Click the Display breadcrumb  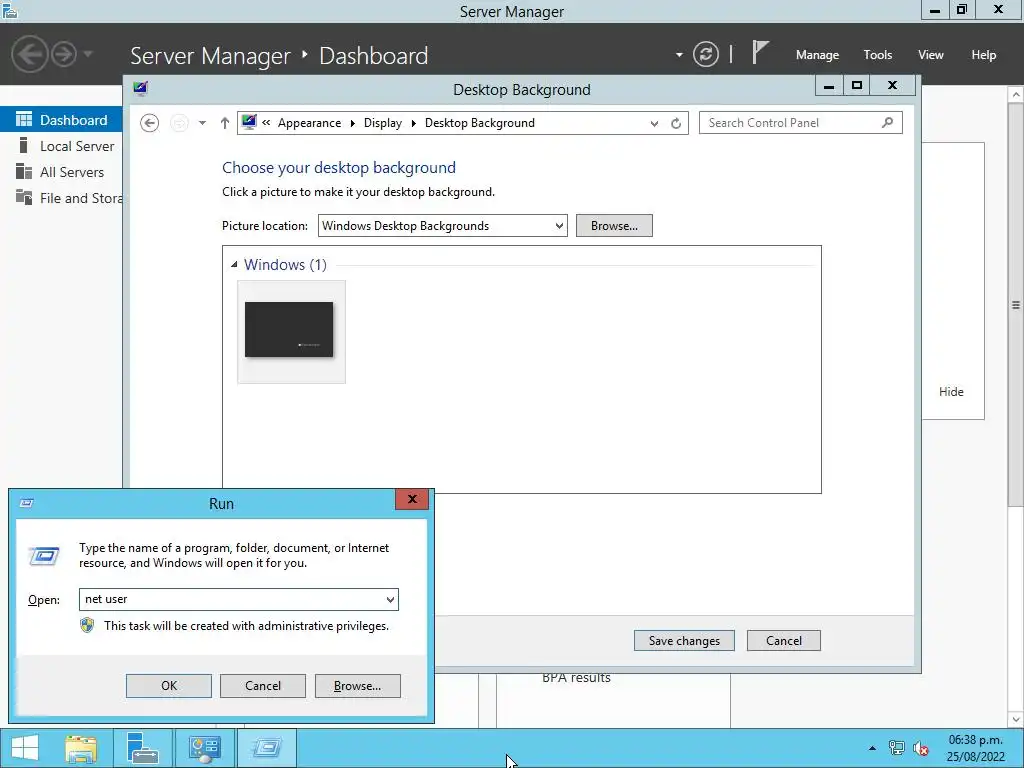click(383, 123)
